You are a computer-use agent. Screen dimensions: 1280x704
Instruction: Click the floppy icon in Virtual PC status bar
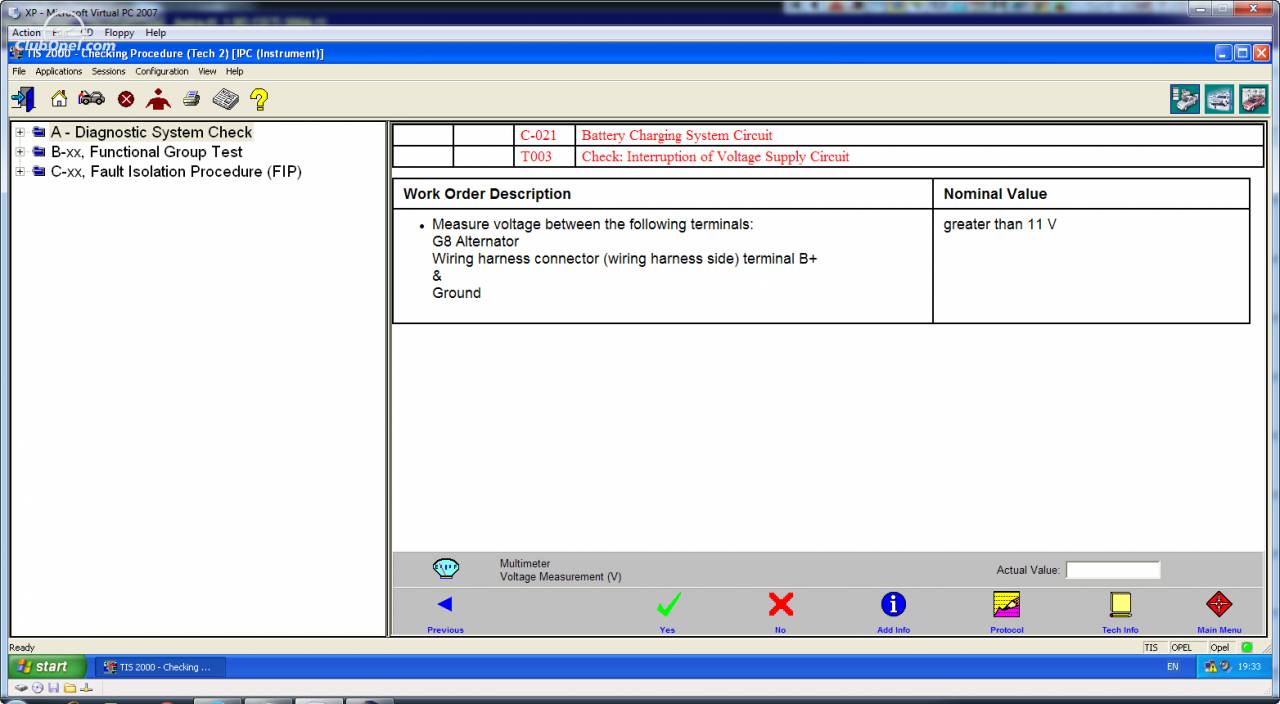(x=54, y=688)
